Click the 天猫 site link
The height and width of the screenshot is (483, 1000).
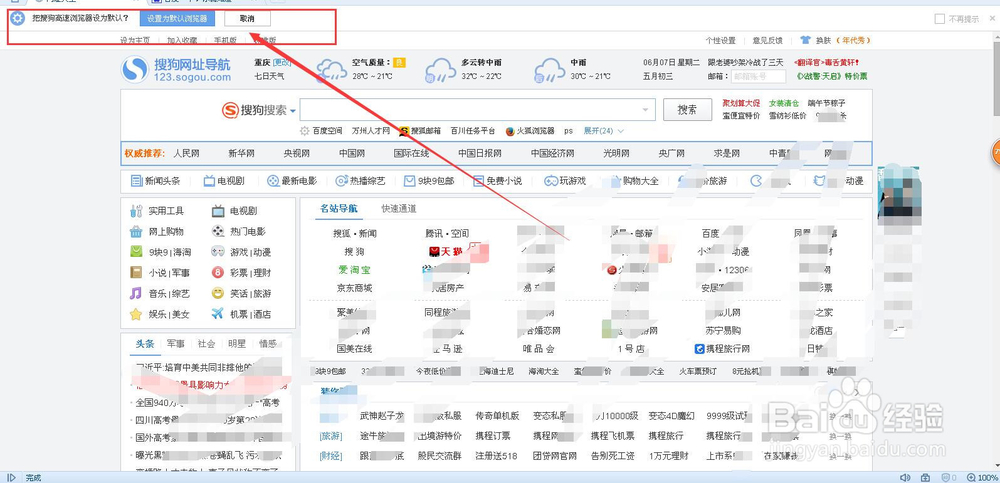[x=446, y=251]
